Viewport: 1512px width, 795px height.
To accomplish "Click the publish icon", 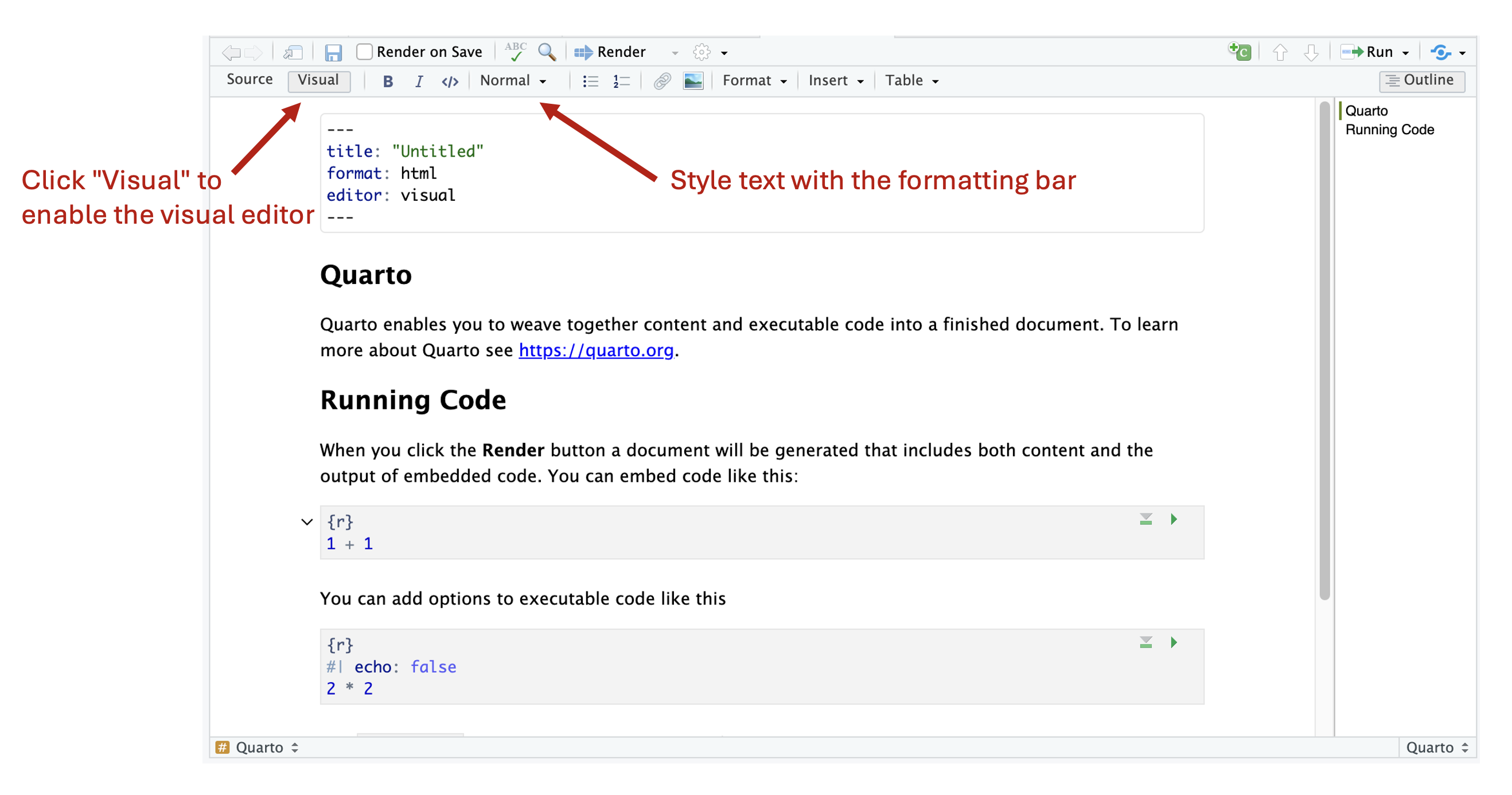I will coord(1440,52).
